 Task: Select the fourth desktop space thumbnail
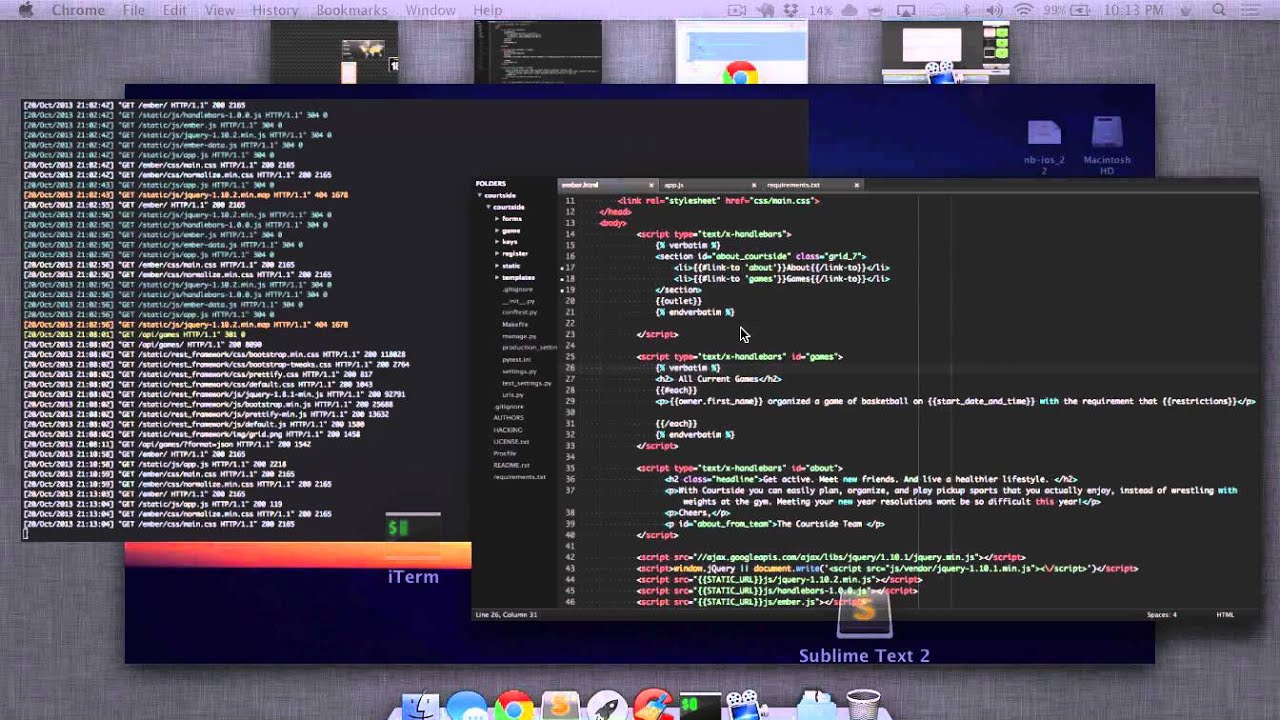tap(945, 52)
